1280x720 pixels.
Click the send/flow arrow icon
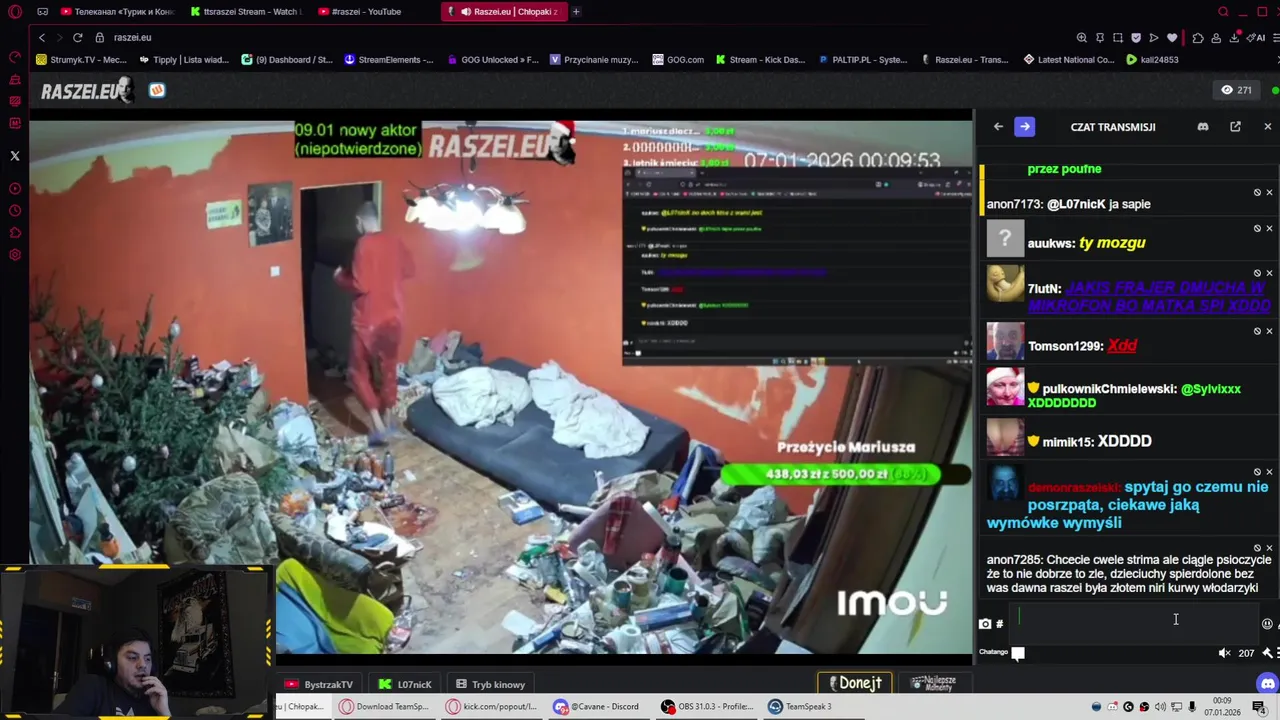tap(1154, 38)
